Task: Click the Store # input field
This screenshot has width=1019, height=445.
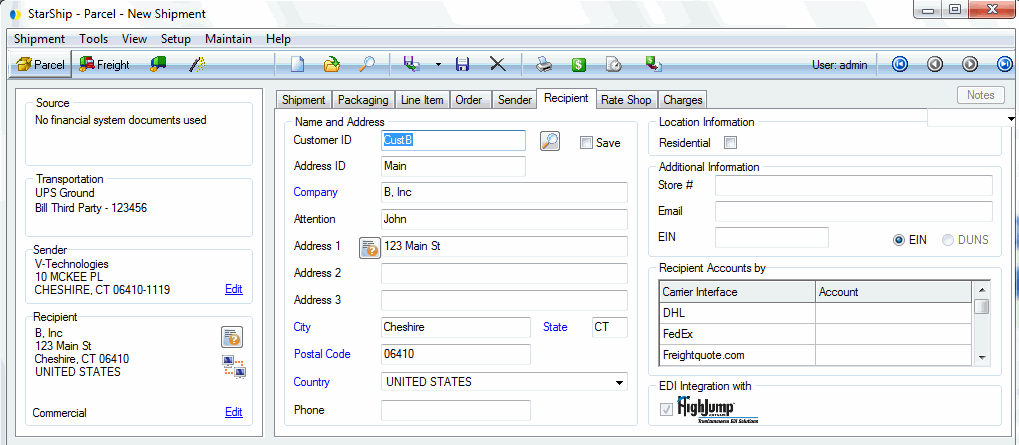Action: (x=854, y=185)
